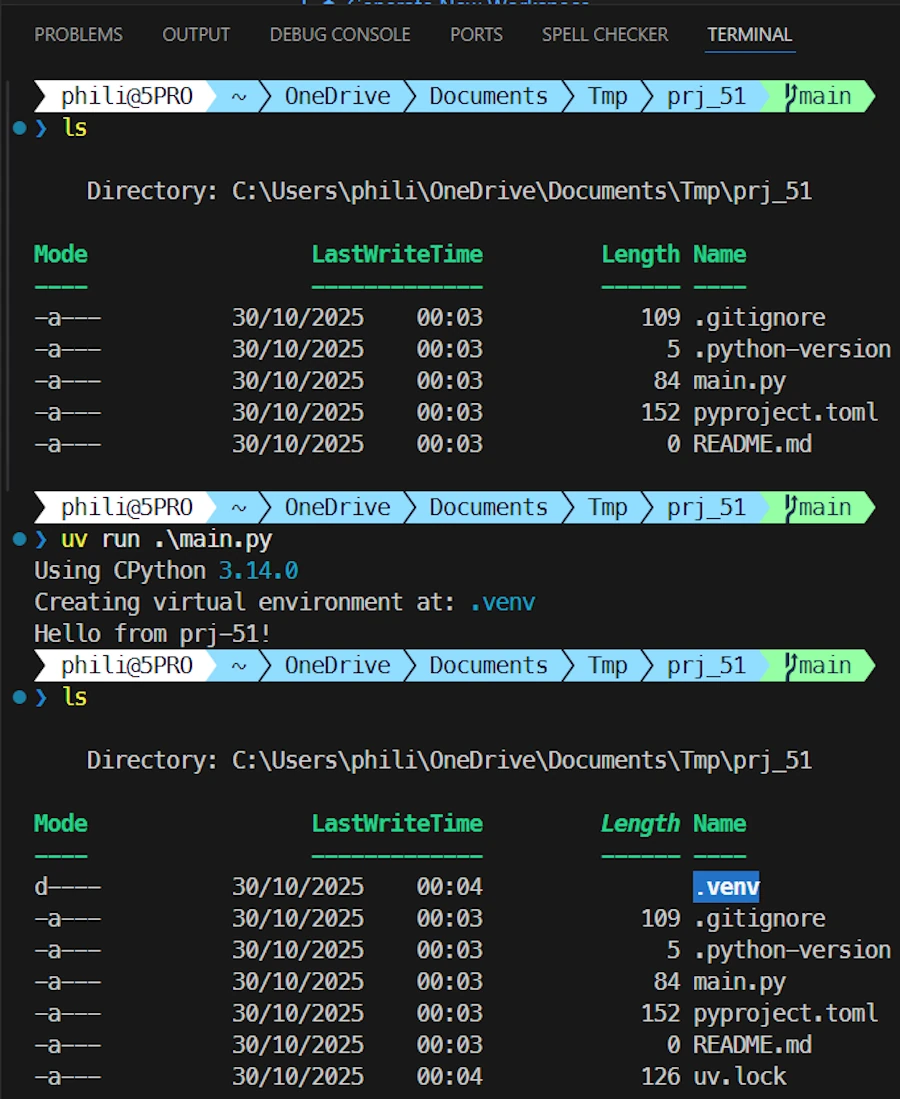Click the git branch icon in the topmost prompt
Screen dimensions: 900x1099
click(791, 96)
